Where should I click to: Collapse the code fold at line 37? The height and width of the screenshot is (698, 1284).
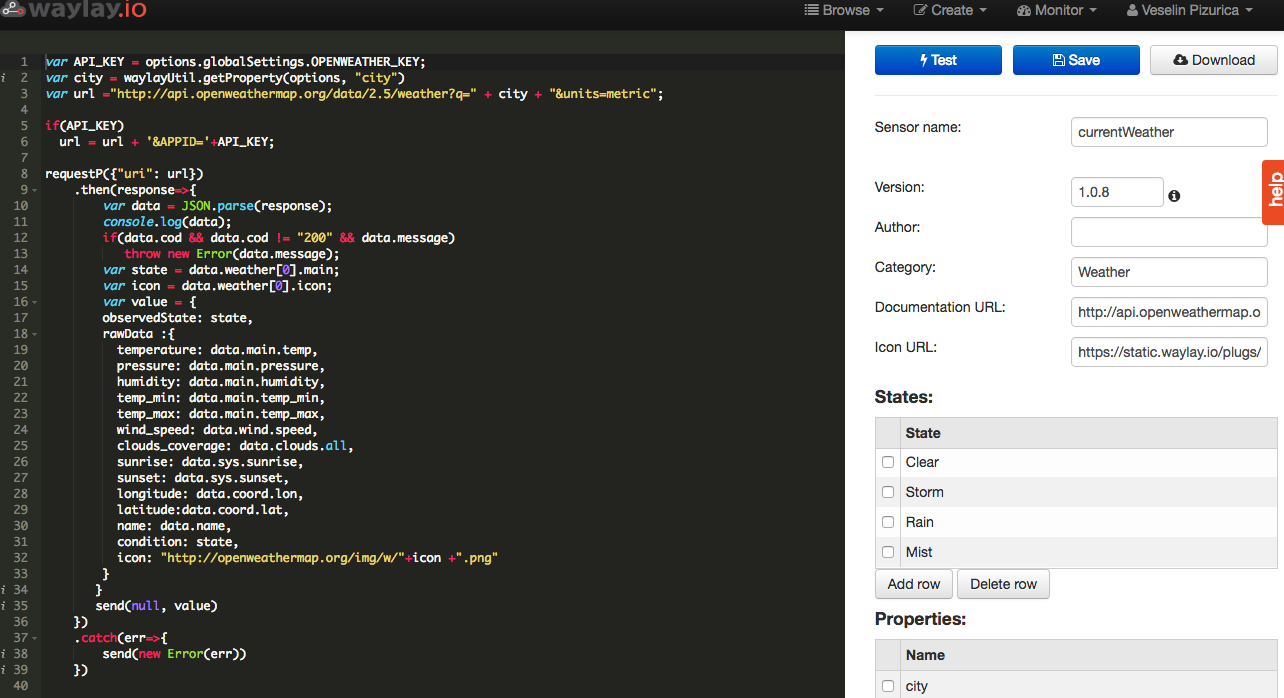pos(35,638)
